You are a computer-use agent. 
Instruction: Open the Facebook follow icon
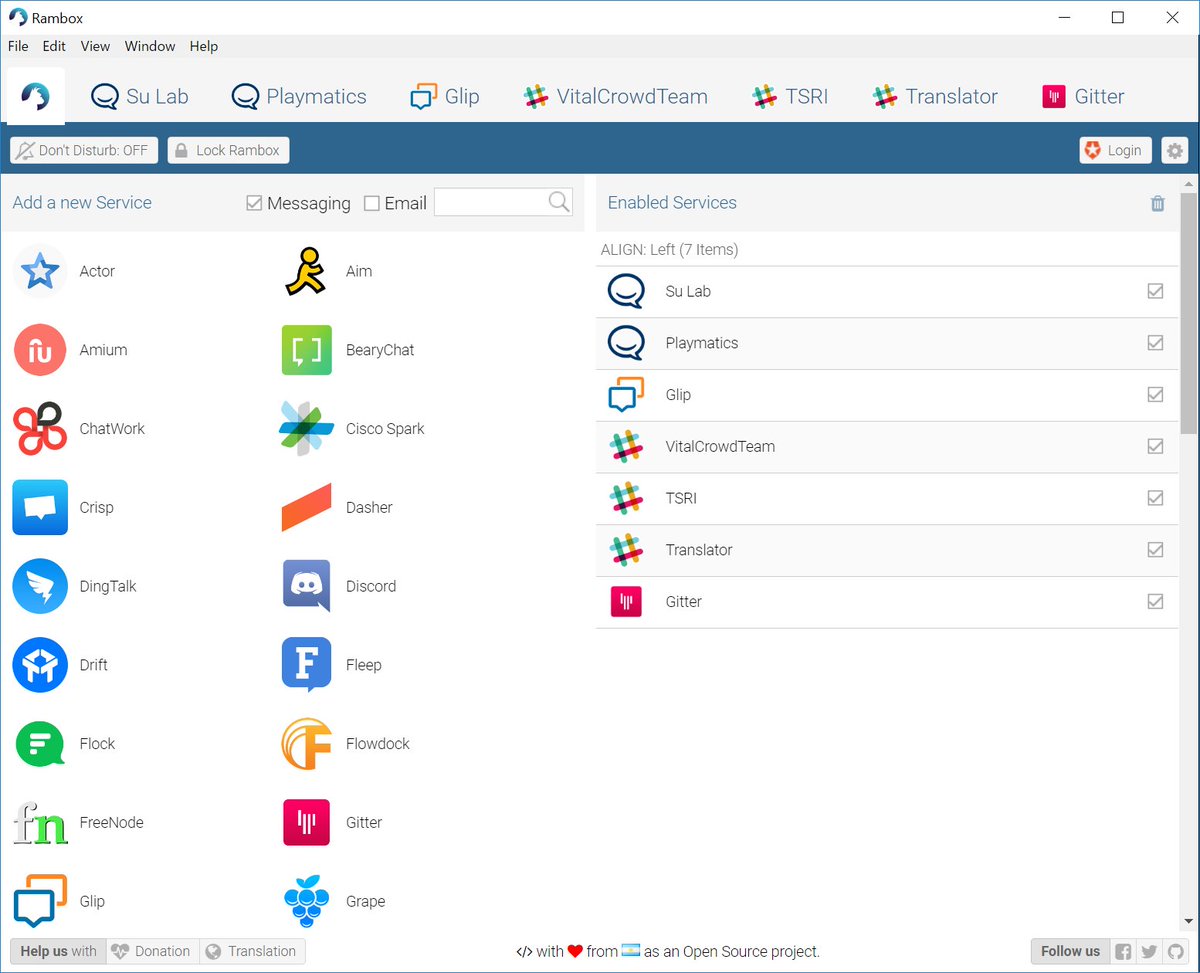(x=1123, y=952)
